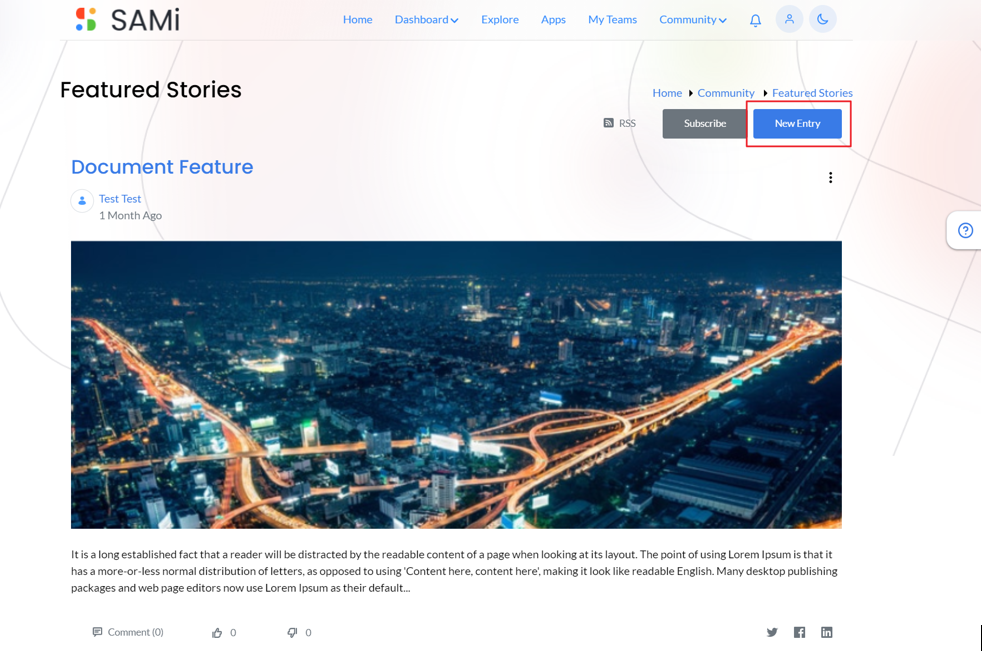Share on Twitter
This screenshot has height=651, width=982.
click(x=772, y=632)
